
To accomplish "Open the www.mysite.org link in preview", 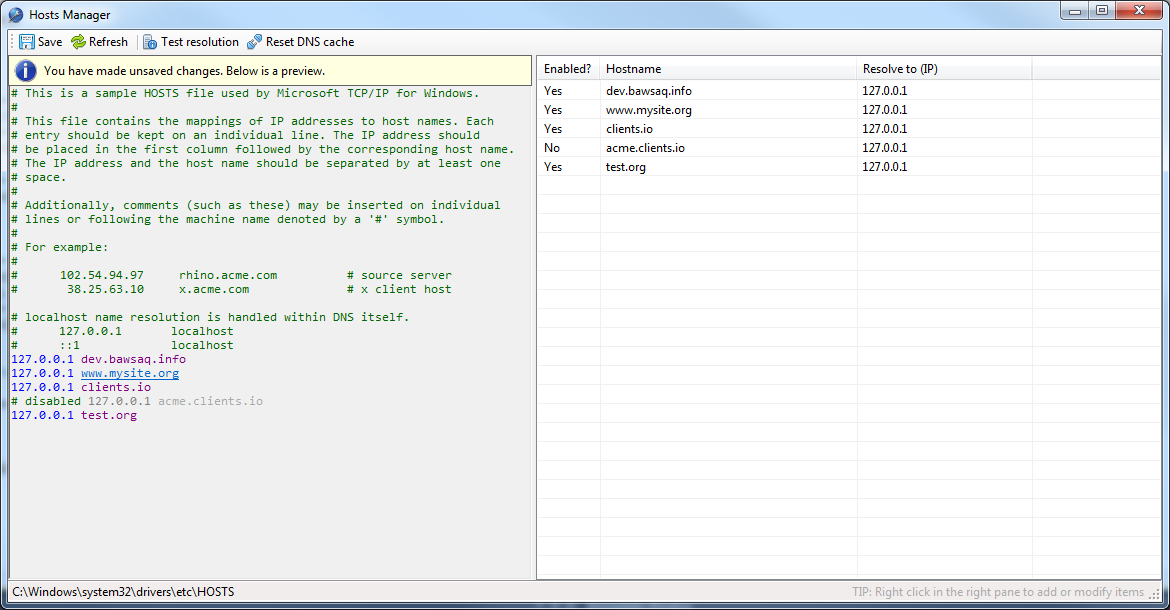I will point(130,374).
